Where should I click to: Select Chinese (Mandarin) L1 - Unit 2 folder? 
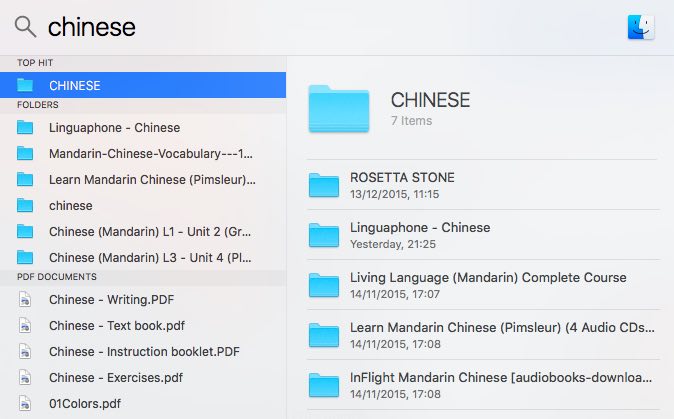152,232
